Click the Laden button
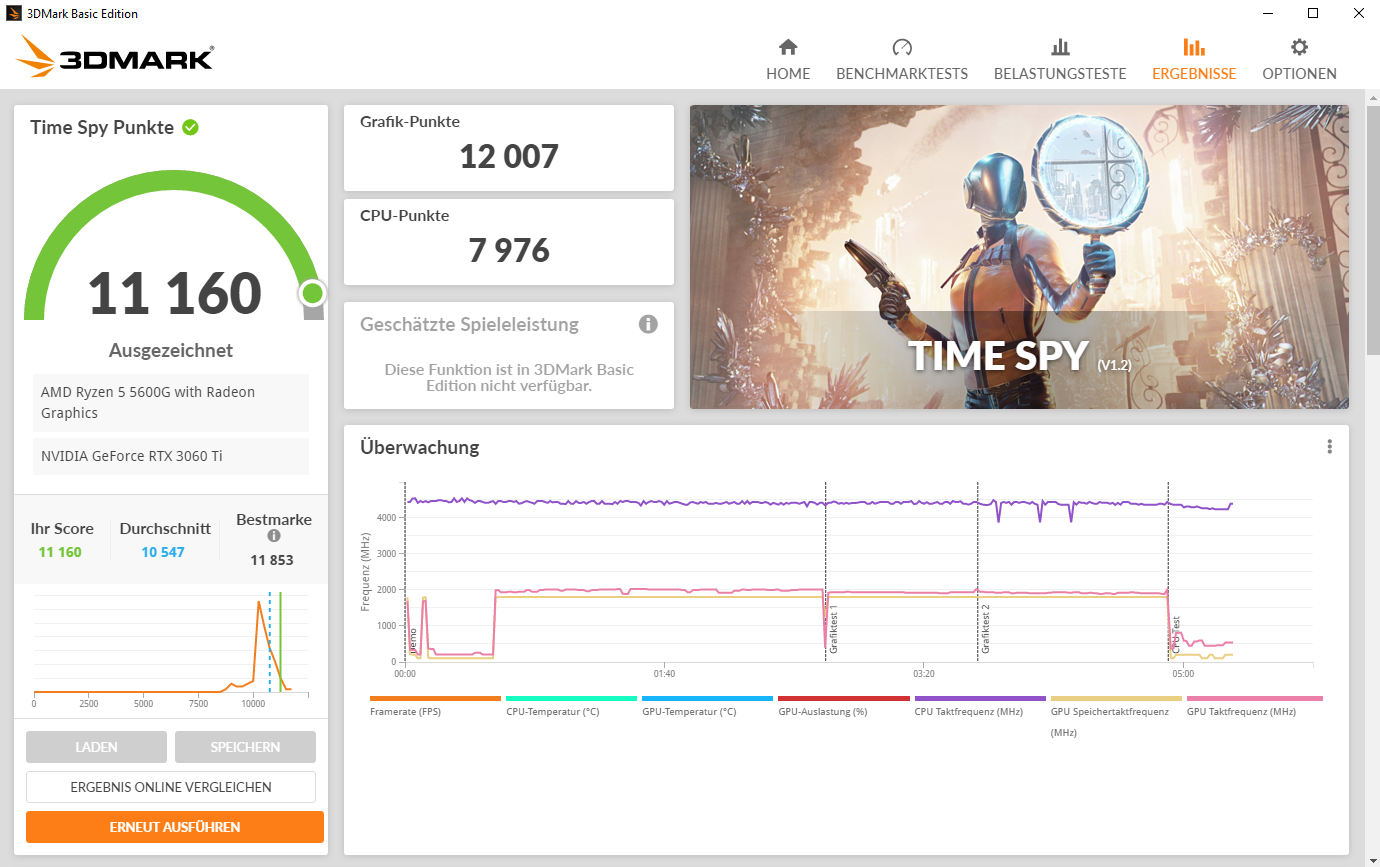This screenshot has width=1380, height=867. click(x=96, y=747)
